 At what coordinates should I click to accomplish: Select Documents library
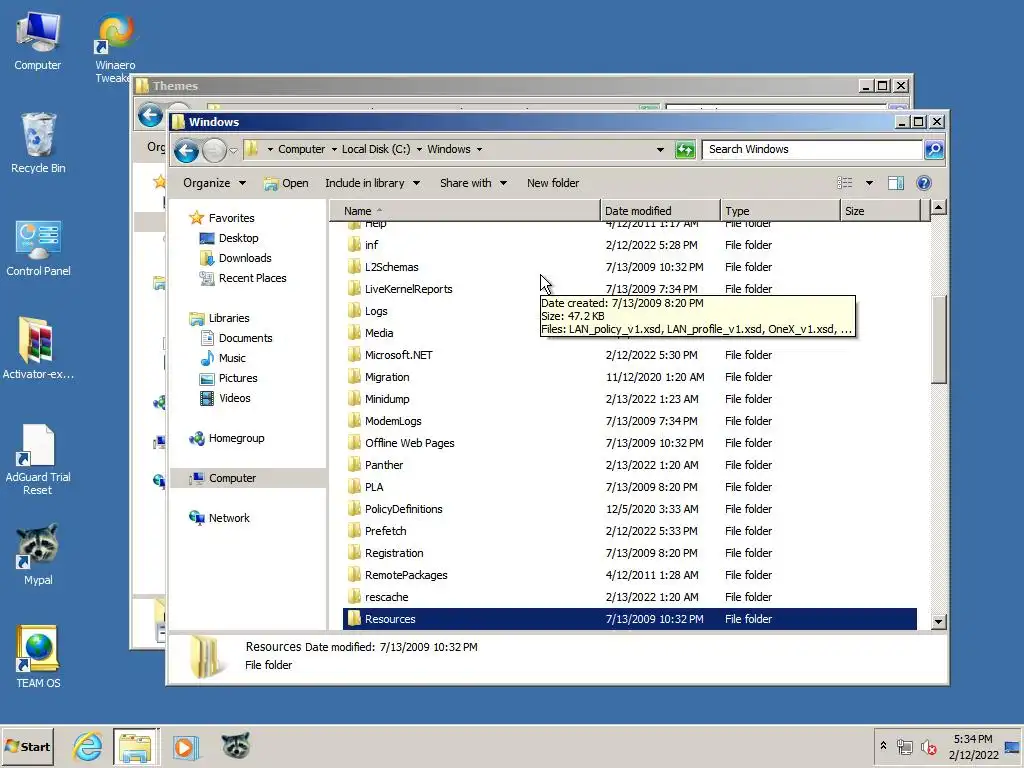pos(236,338)
